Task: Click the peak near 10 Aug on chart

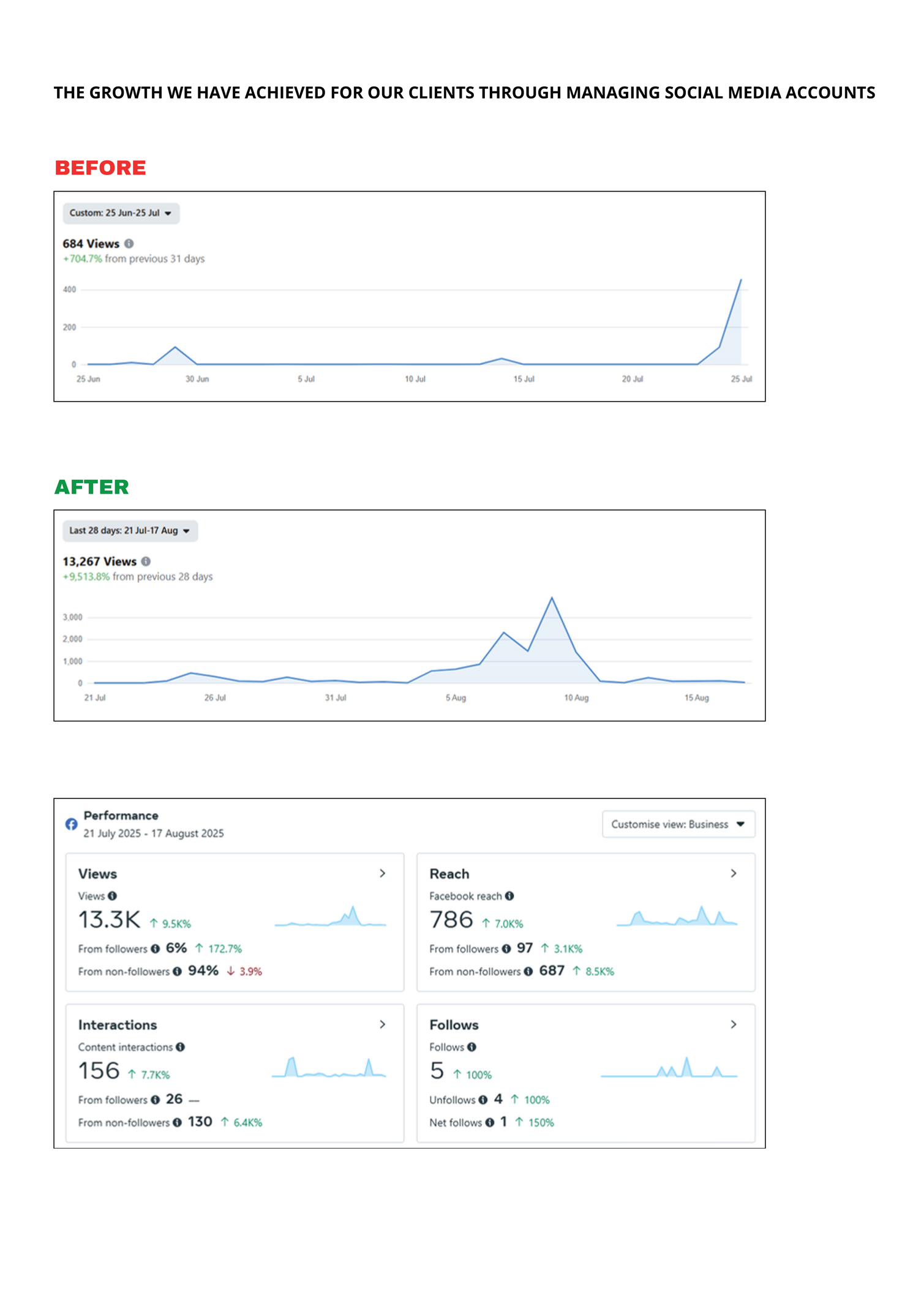Action: coord(552,598)
